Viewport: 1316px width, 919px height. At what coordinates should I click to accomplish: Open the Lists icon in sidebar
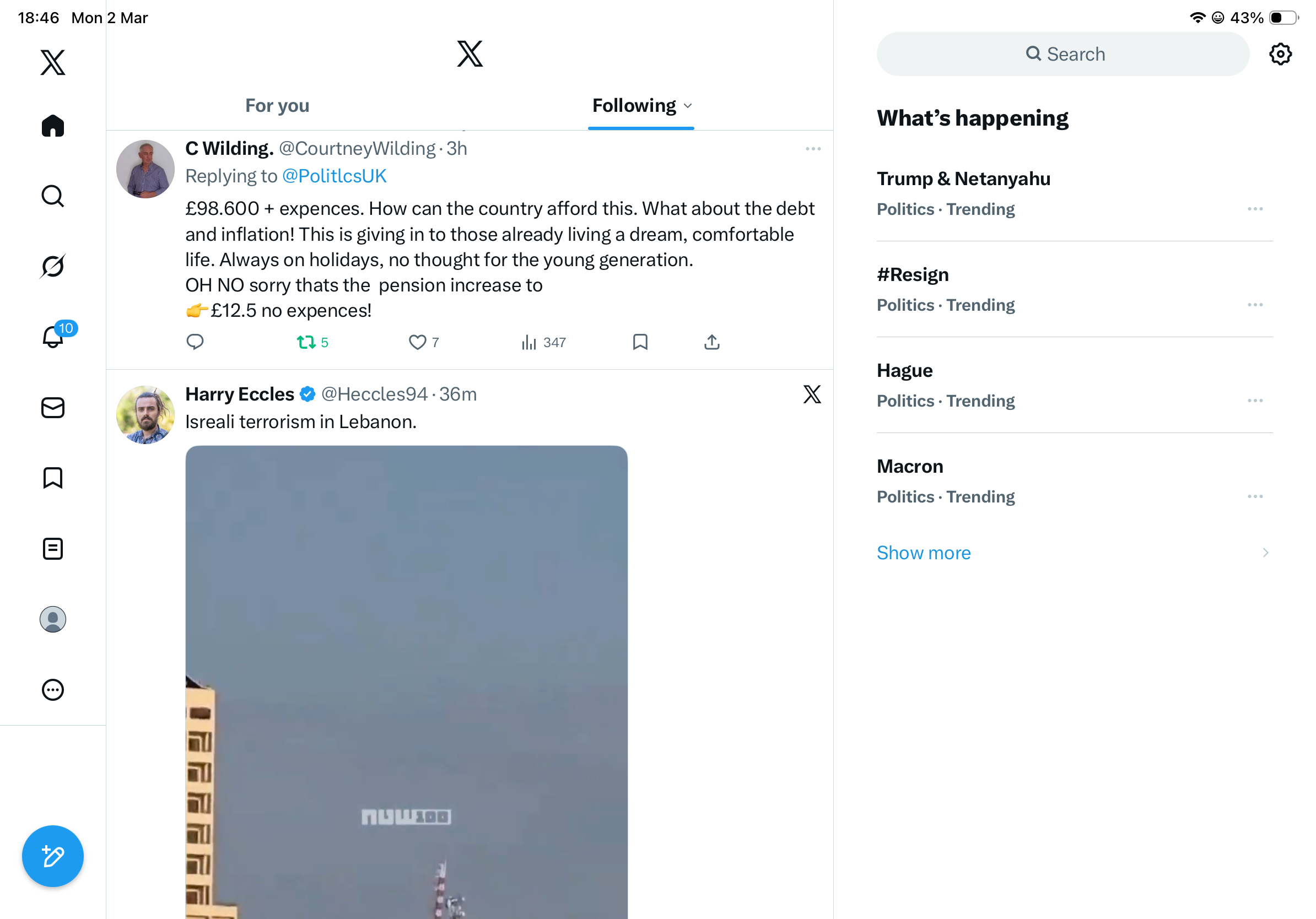coord(53,549)
